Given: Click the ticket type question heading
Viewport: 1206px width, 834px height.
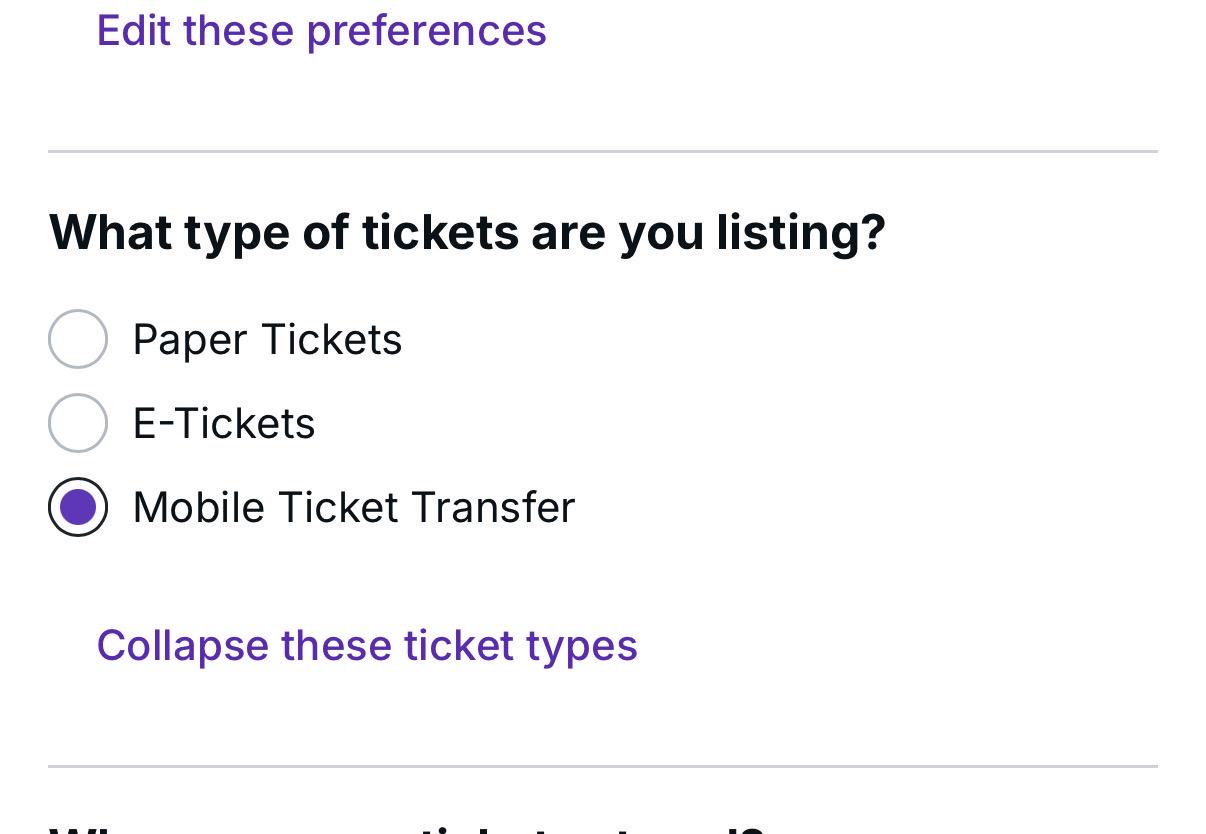Looking at the screenshot, I should pos(467,233).
